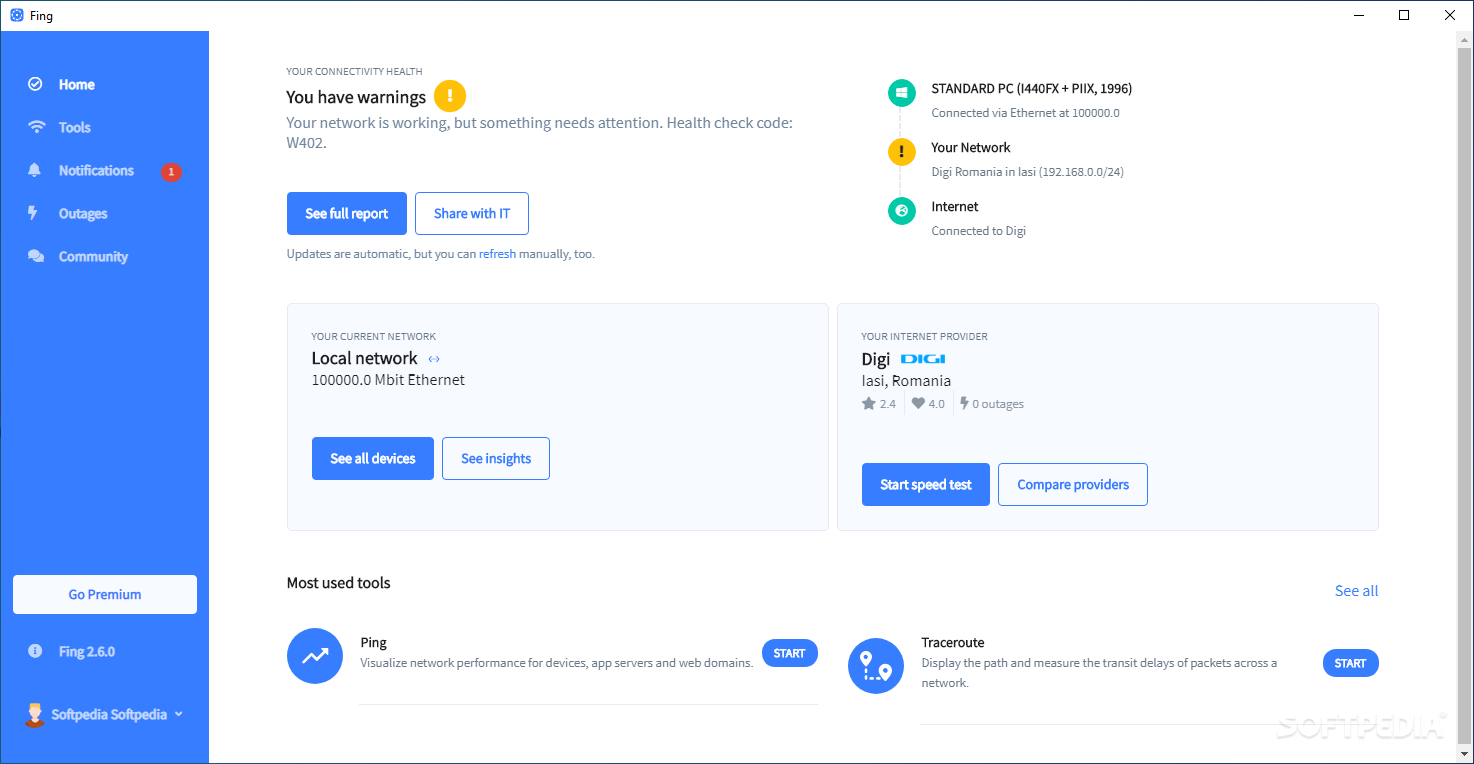Expand the Softpedia account dropdown chevron
This screenshot has width=1474, height=764.
179,714
